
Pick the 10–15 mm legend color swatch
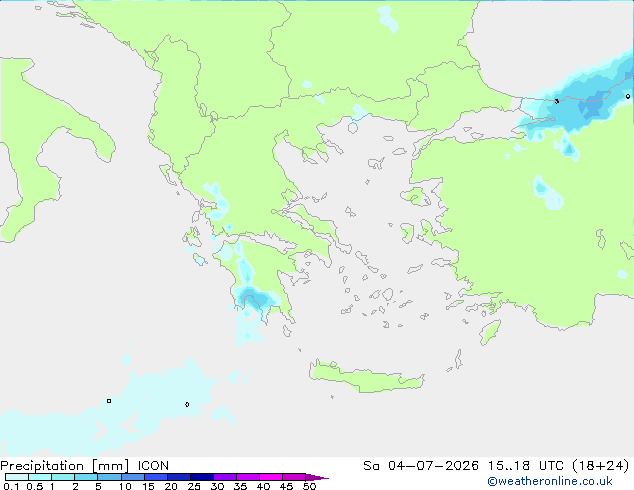click(132, 477)
